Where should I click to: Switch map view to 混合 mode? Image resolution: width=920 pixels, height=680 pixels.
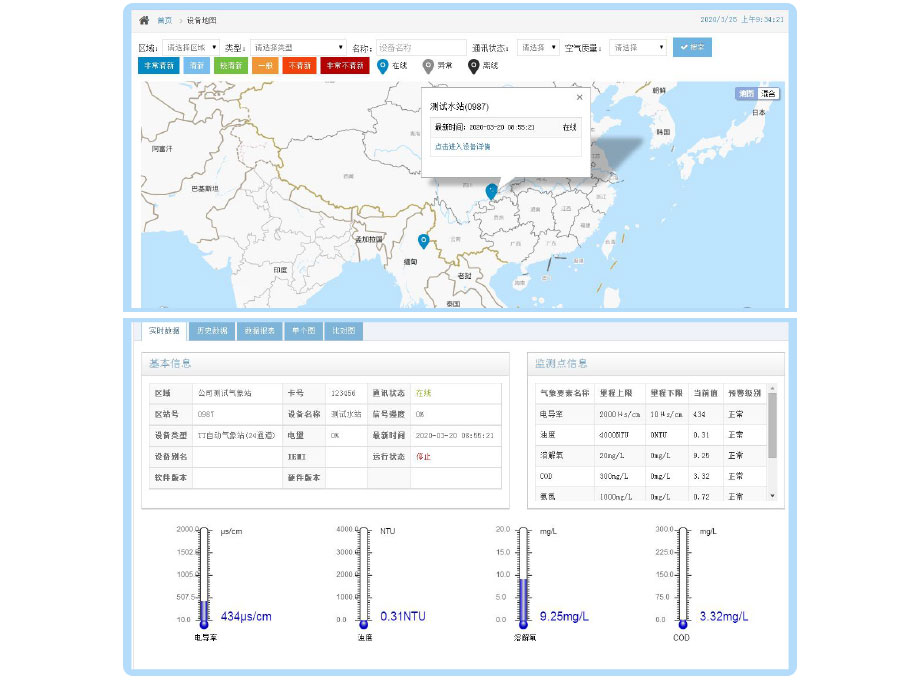tap(768, 93)
